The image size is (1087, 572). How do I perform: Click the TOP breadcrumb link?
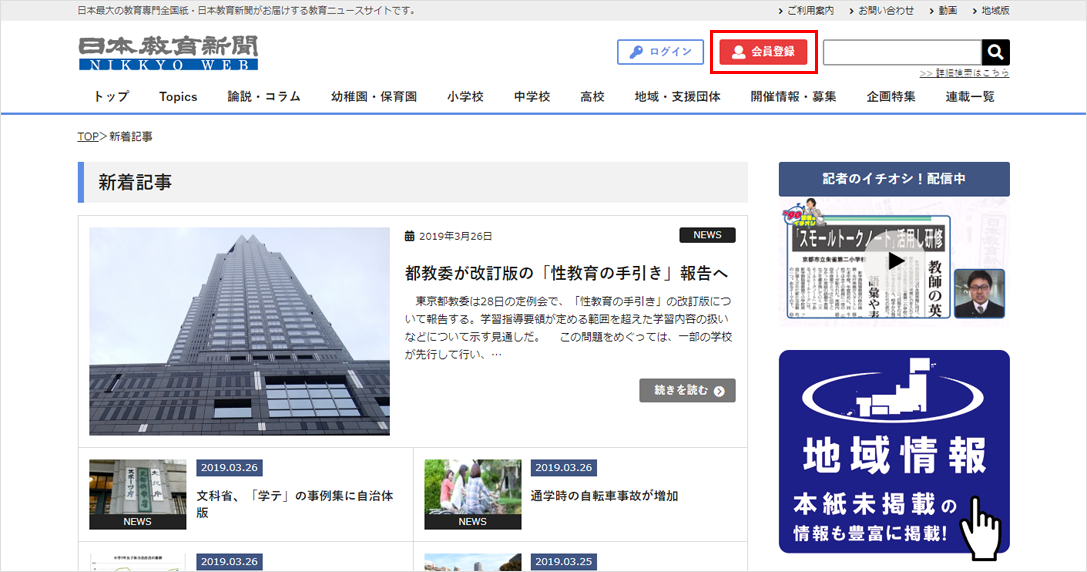pos(88,136)
